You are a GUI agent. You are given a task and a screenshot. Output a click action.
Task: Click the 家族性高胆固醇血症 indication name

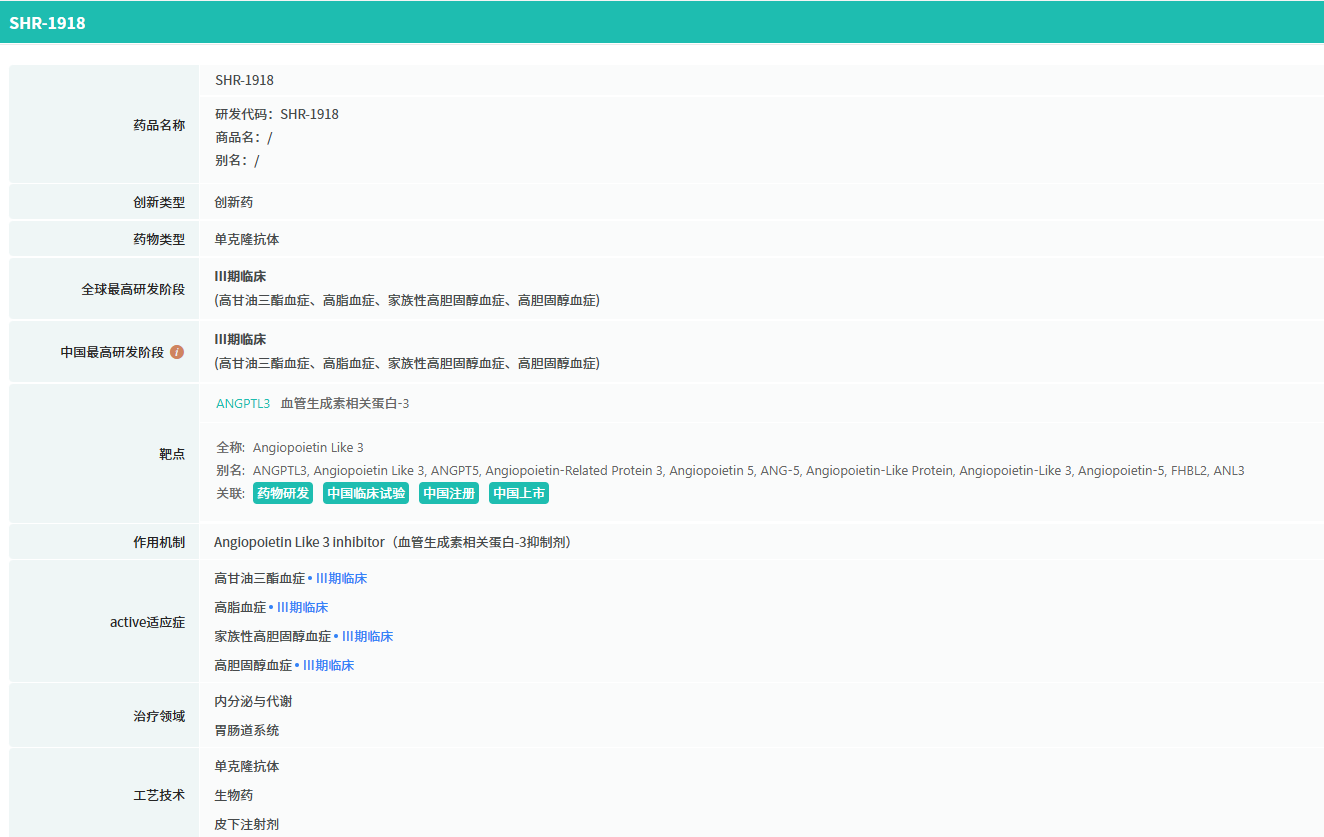click(x=273, y=636)
